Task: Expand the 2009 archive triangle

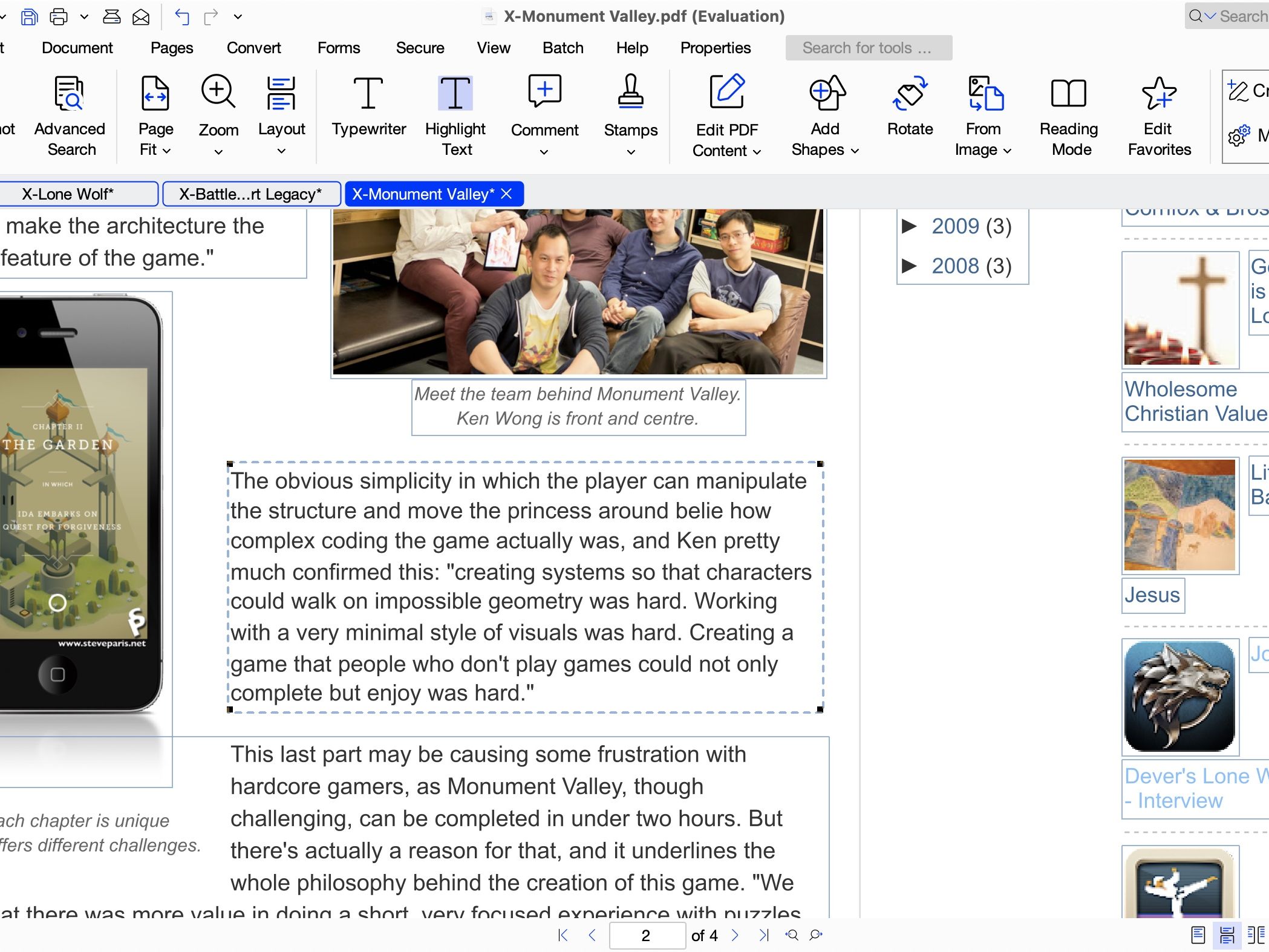Action: (x=909, y=226)
